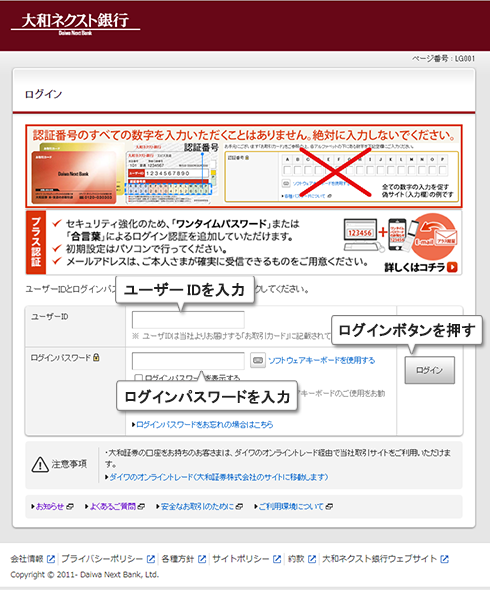Click external link icon next to お知らせ
The image size is (490, 590).
[x=70, y=507]
